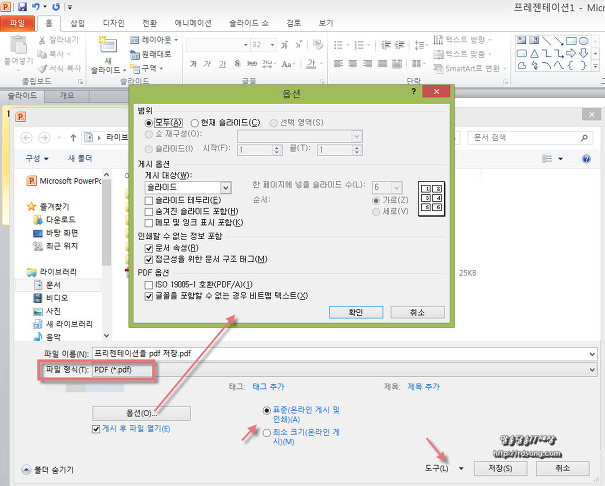Check ISO 19005-1 compliance (PDF/A) option

pyautogui.click(x=149, y=286)
